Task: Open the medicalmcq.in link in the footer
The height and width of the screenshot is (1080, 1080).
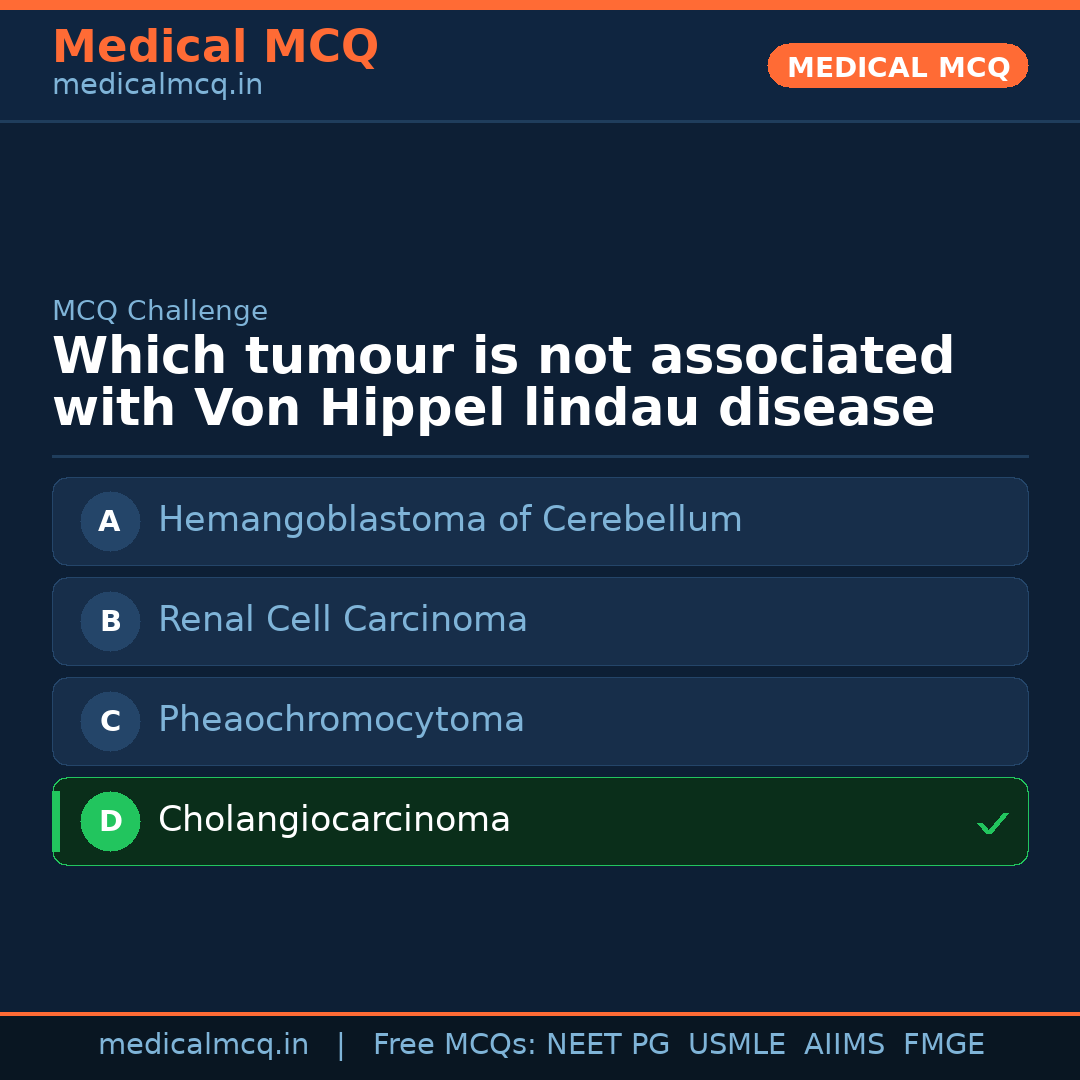Action: (x=203, y=1045)
